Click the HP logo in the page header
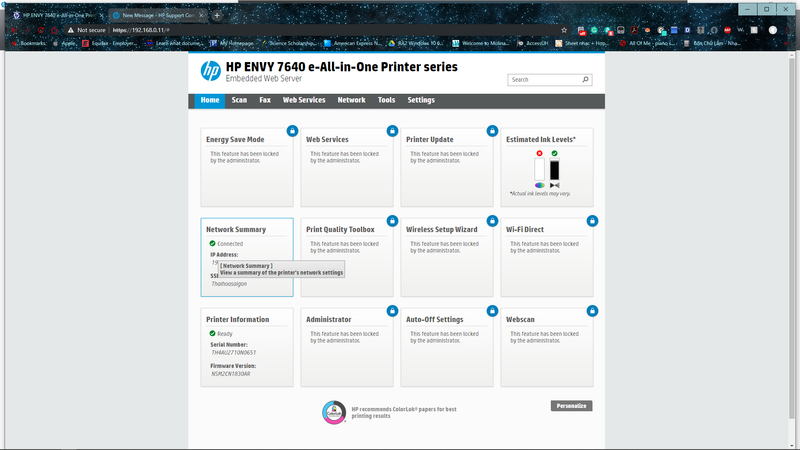 click(210, 71)
